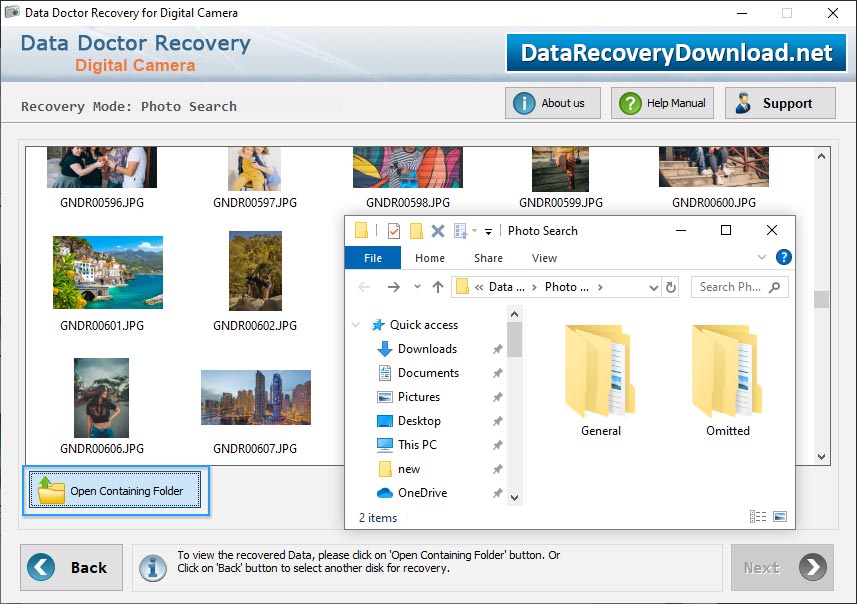This screenshot has width=857, height=604.
Task: Open the About us info button
Action: pos(553,103)
